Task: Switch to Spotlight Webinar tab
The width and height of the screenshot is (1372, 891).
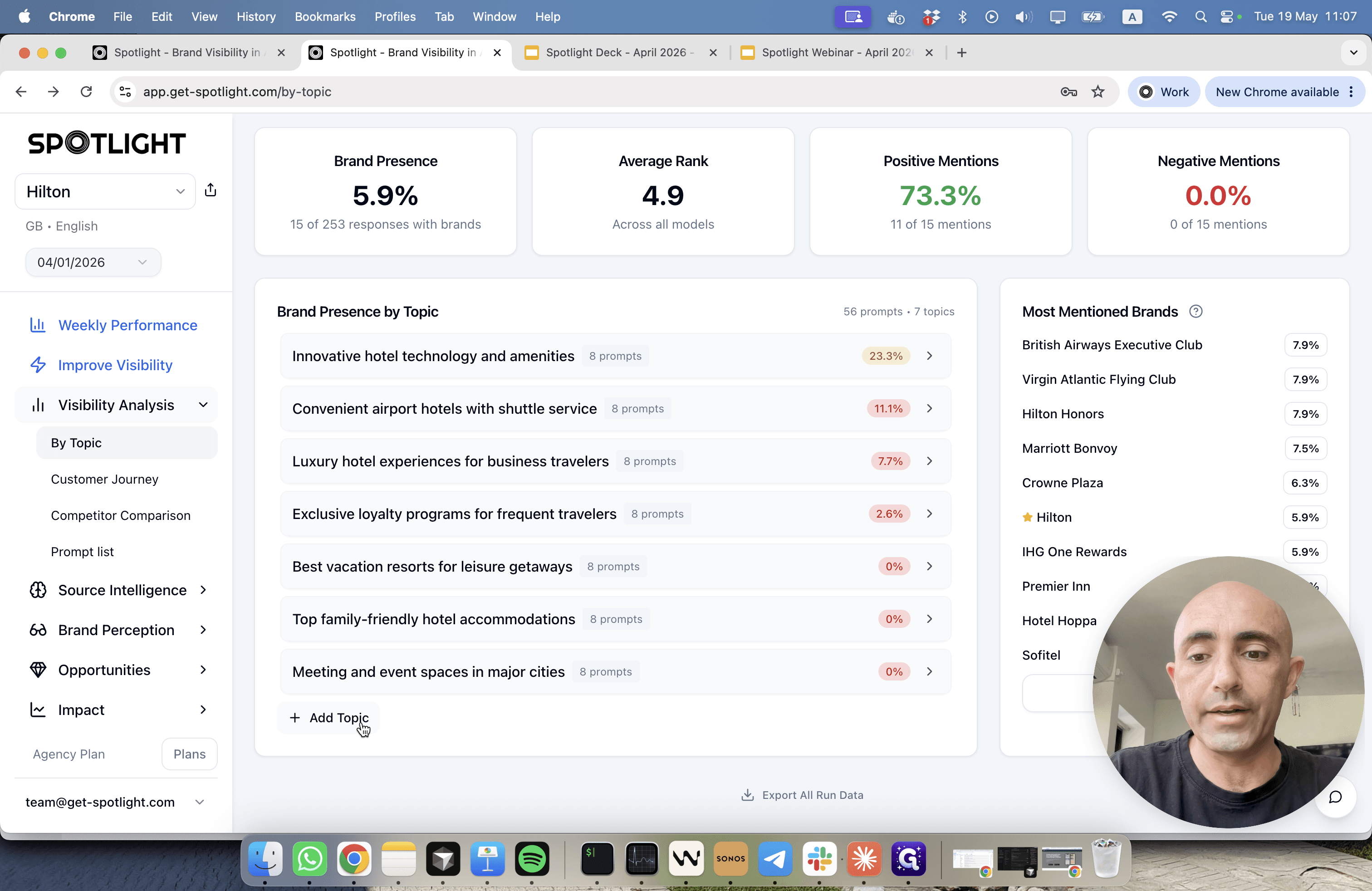Action: tap(837, 53)
